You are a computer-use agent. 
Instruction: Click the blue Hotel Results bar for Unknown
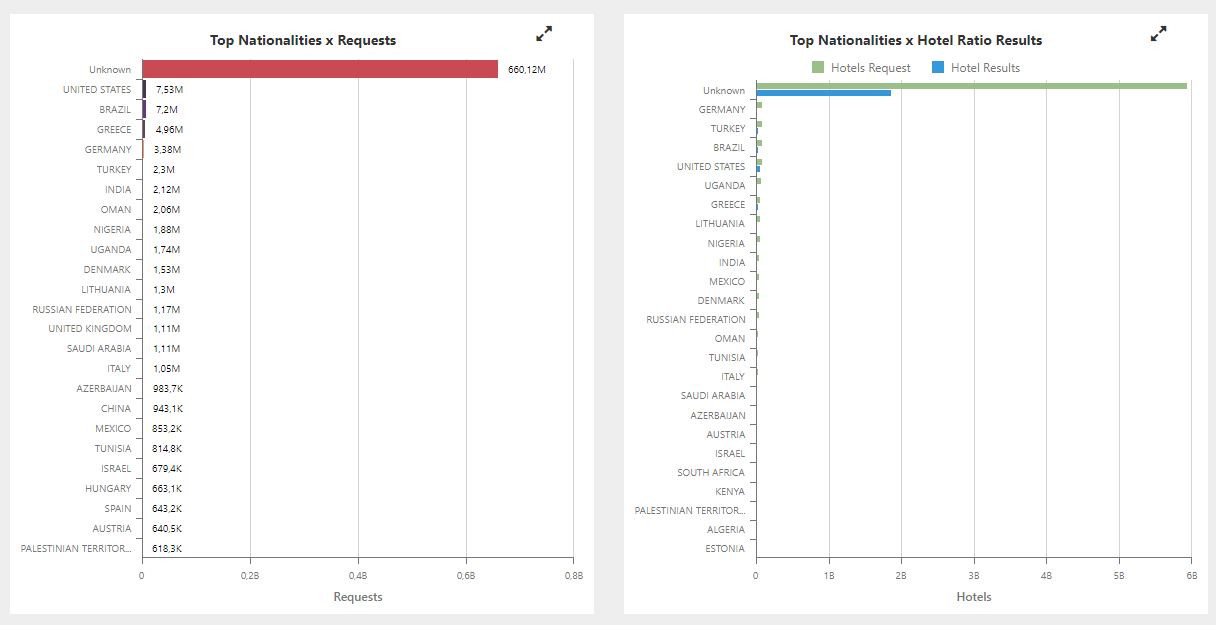click(x=820, y=92)
